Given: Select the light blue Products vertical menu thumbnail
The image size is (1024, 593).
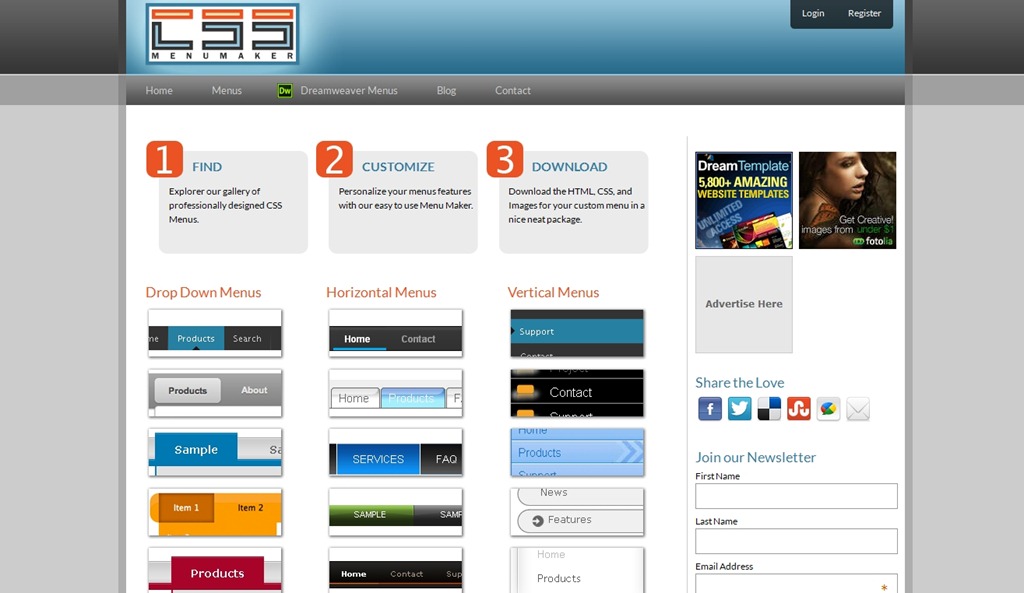Looking at the screenshot, I should 577,453.
